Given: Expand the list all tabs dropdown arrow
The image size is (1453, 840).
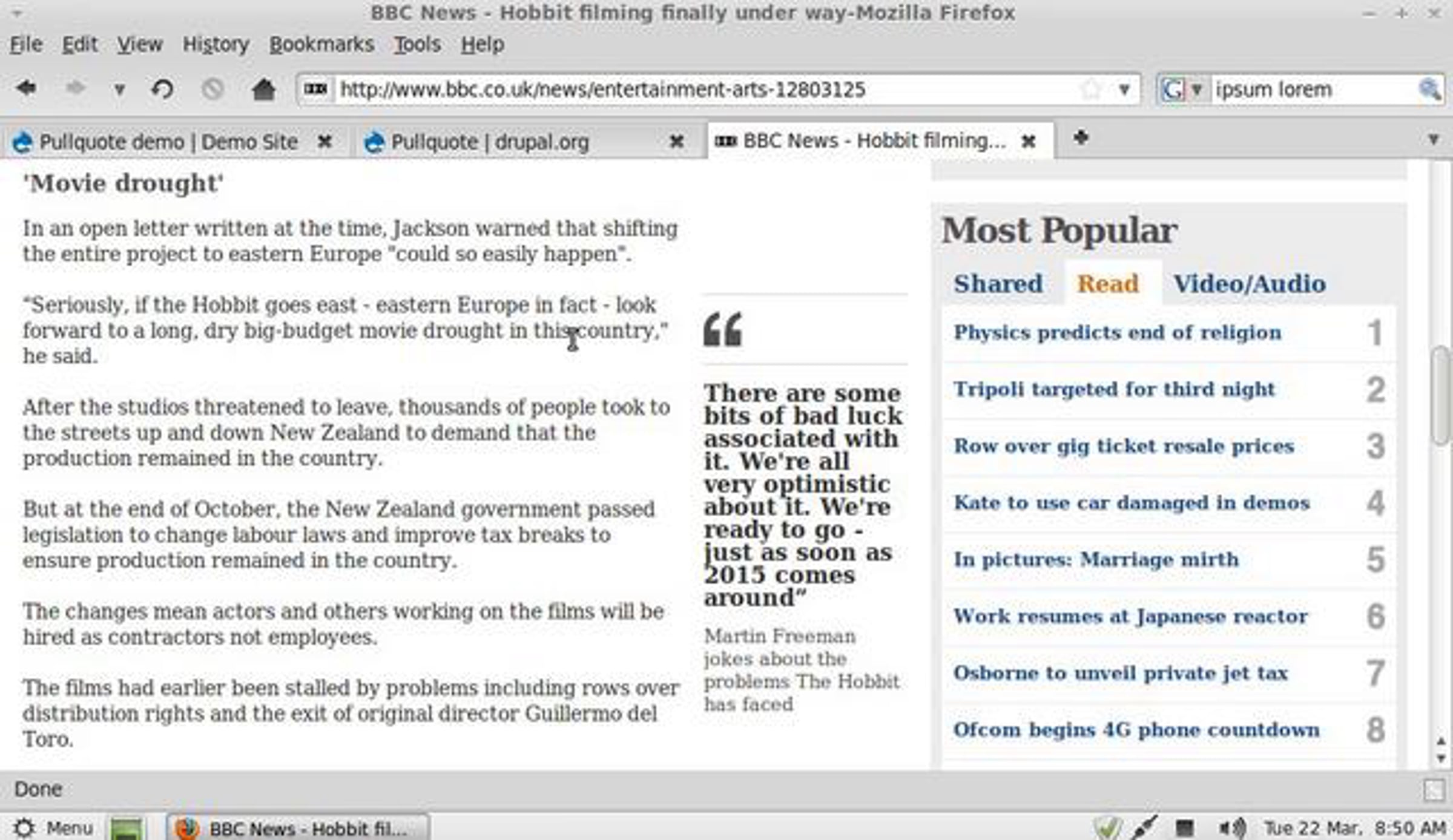Looking at the screenshot, I should 1433,140.
